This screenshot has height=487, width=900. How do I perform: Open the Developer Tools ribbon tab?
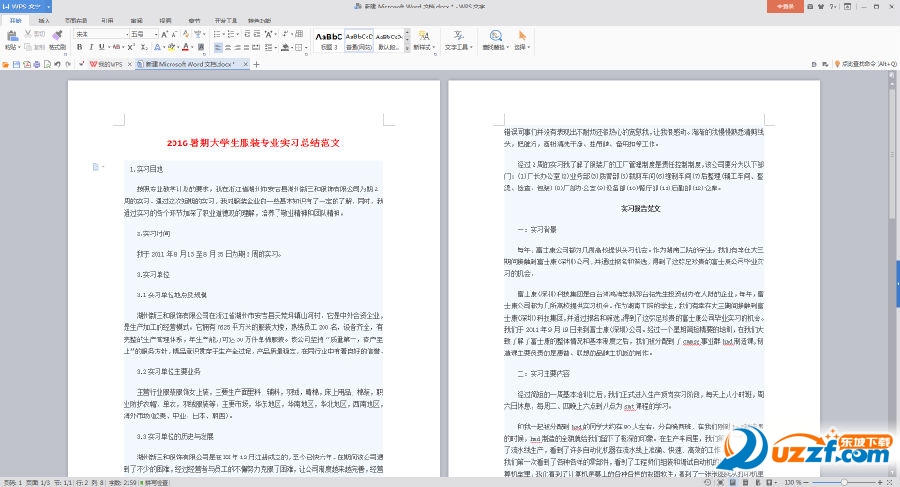225,20
